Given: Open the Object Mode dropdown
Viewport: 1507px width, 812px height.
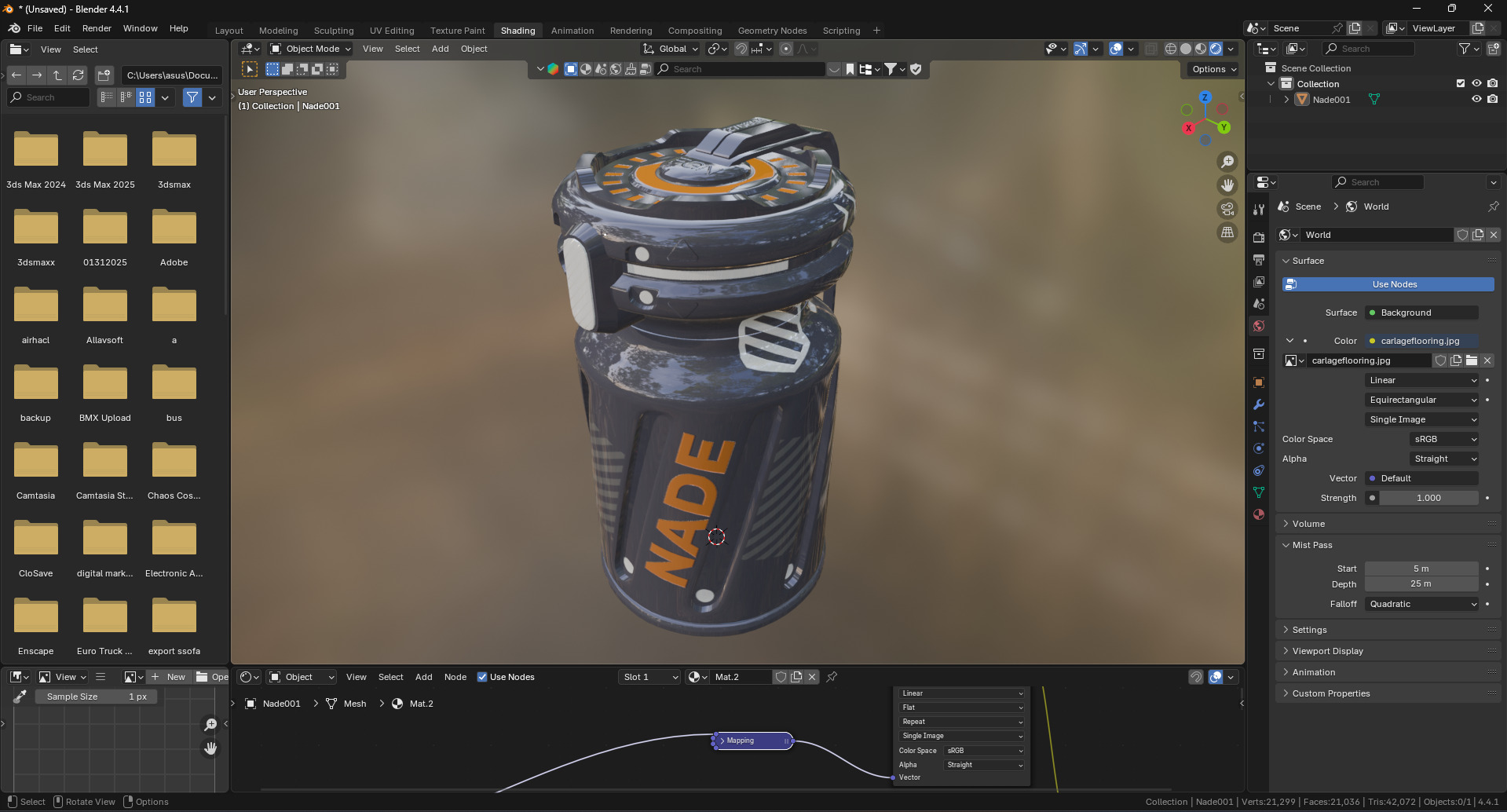Looking at the screenshot, I should coord(310,49).
